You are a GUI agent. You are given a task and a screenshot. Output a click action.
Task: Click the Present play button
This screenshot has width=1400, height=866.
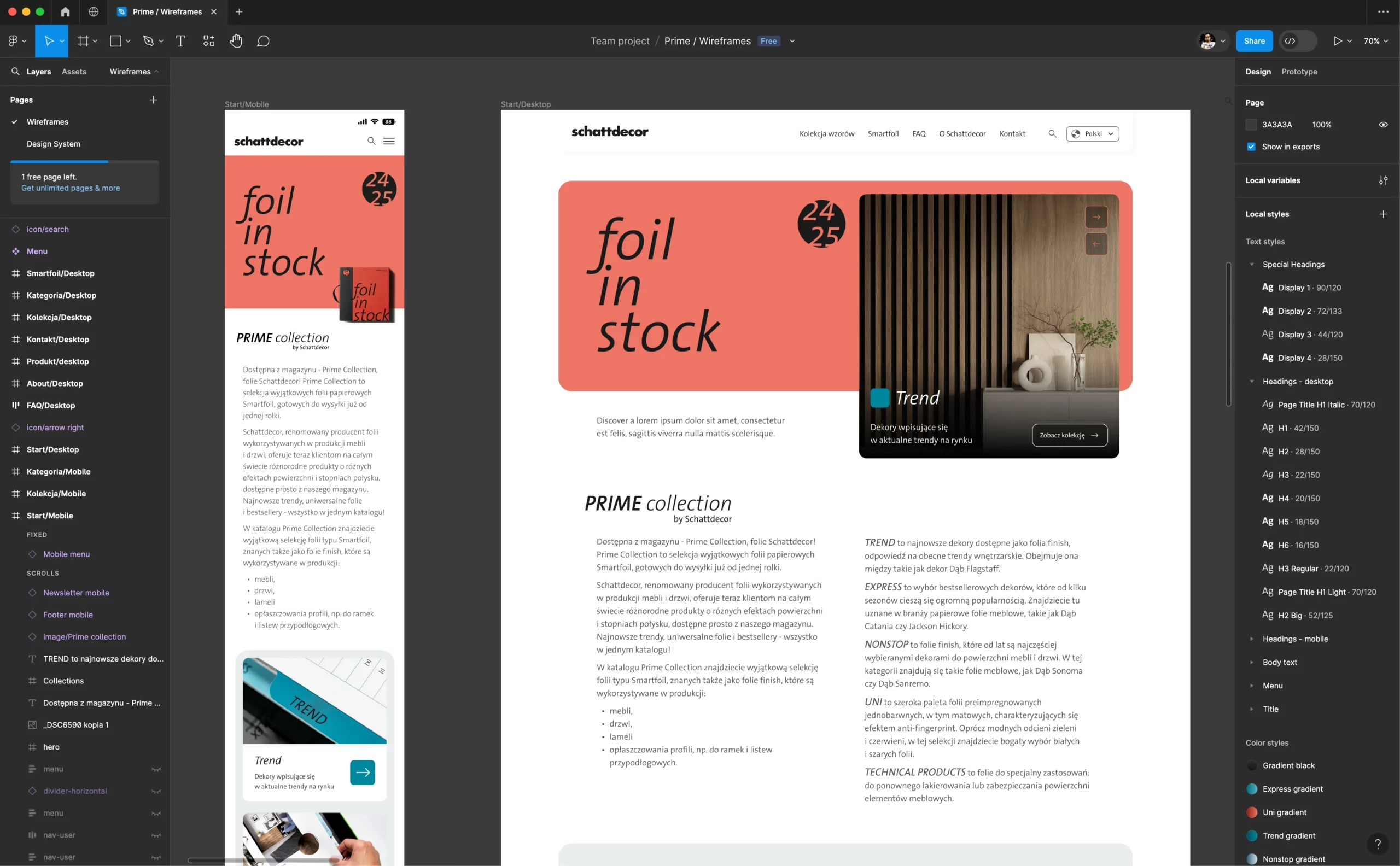pos(1338,40)
